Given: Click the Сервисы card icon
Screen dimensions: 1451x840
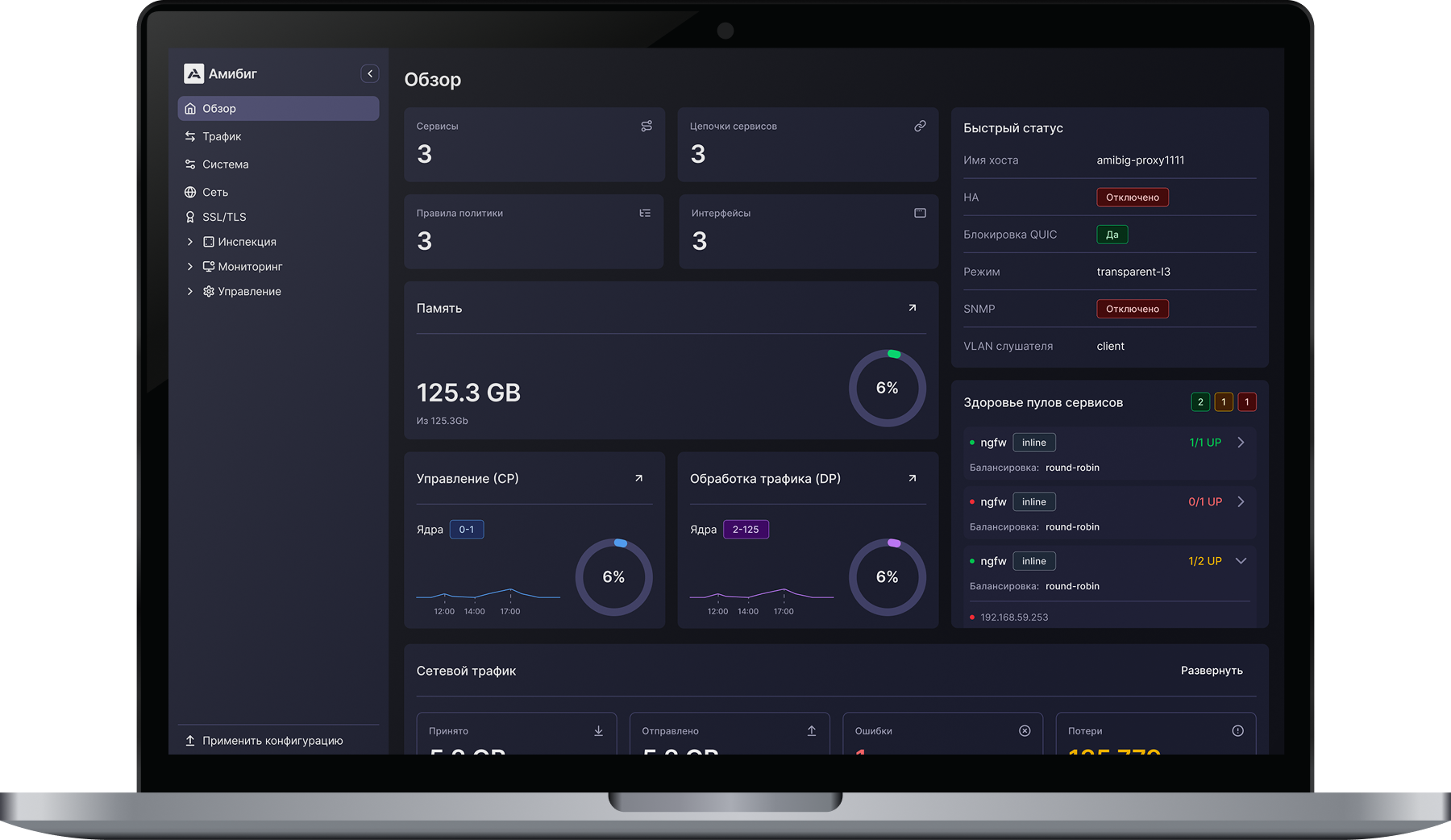Looking at the screenshot, I should click(x=646, y=127).
